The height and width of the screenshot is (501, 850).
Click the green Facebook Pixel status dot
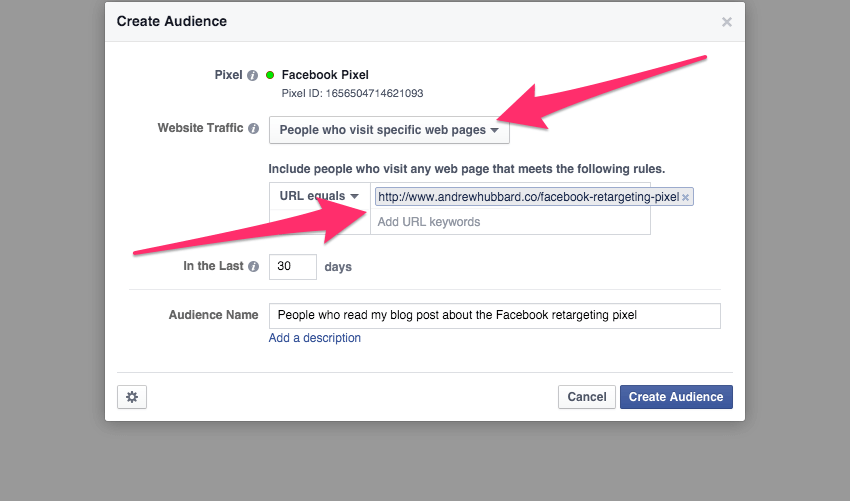tap(270, 75)
